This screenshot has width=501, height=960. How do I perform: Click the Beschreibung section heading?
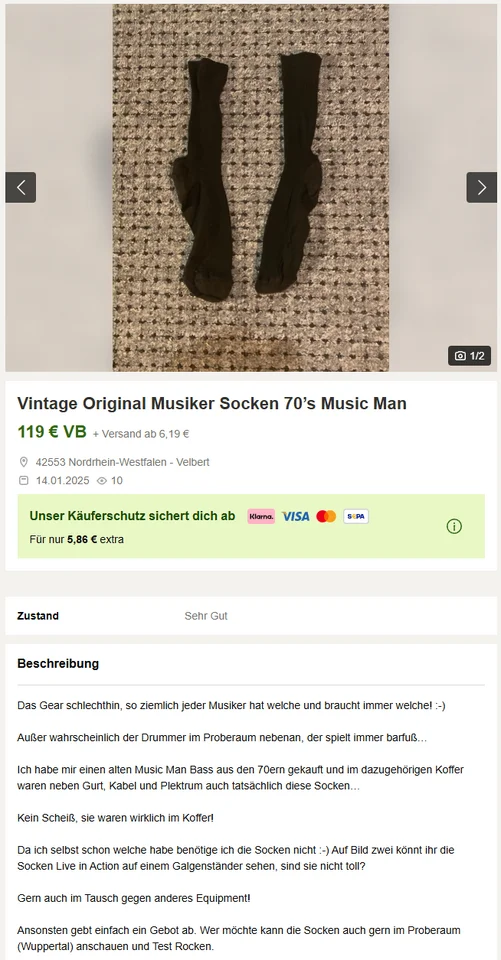tap(58, 664)
